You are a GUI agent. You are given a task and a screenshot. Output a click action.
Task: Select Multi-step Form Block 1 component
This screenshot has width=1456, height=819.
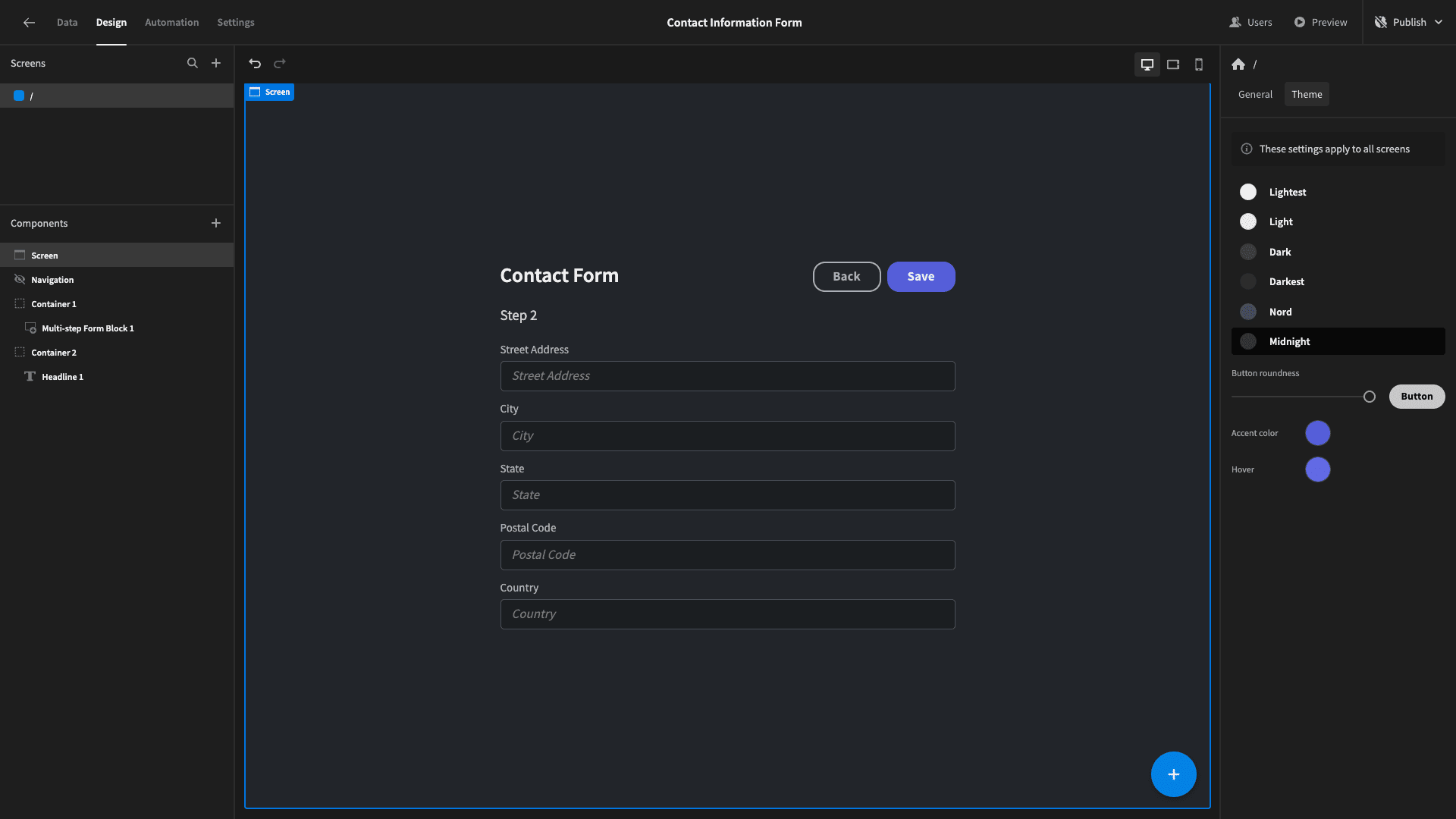(x=117, y=328)
